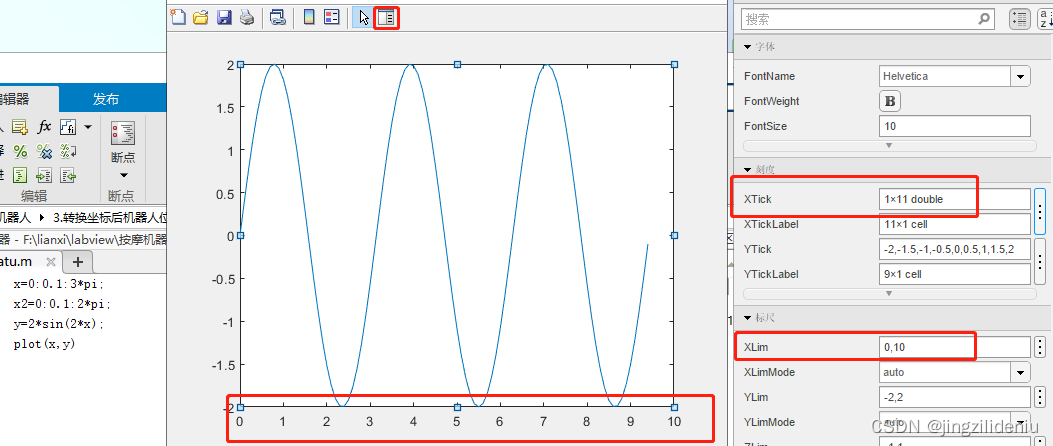Open the XLimMode dropdown
Screen dimensions: 1053x446
pos(1021,372)
